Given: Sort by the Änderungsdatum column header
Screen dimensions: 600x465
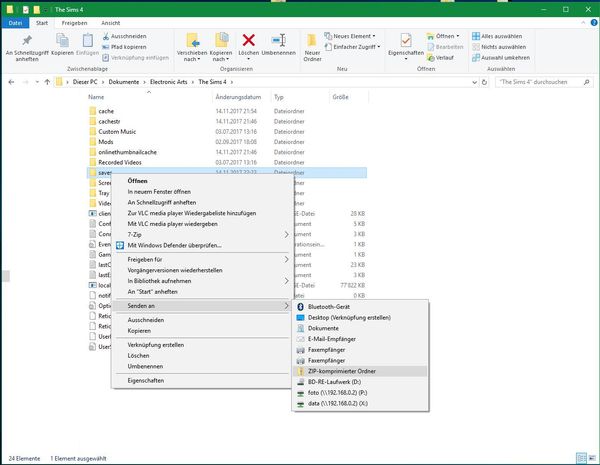Looking at the screenshot, I should [x=241, y=97].
